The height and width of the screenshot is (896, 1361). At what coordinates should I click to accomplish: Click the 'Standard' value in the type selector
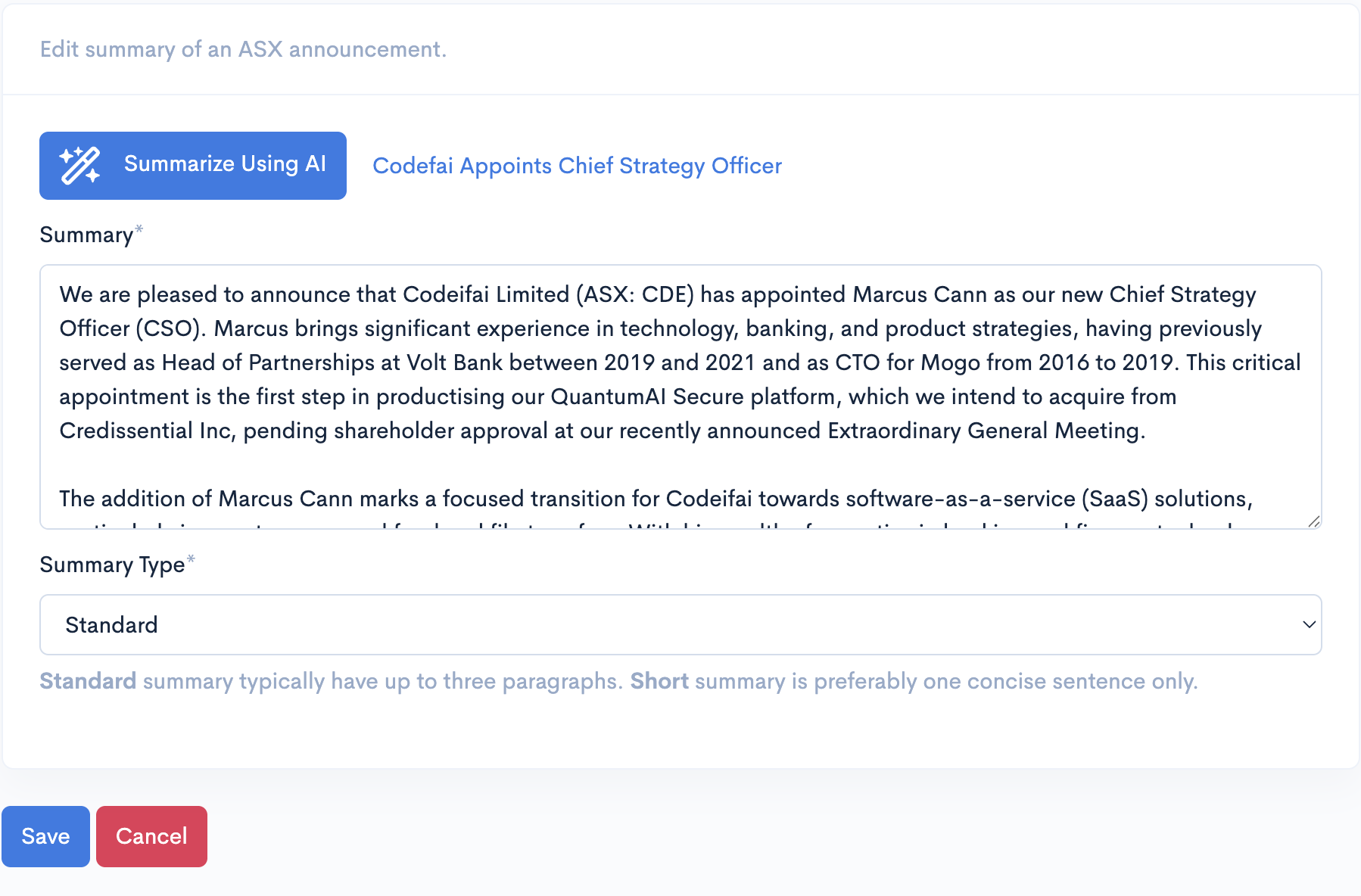111,624
